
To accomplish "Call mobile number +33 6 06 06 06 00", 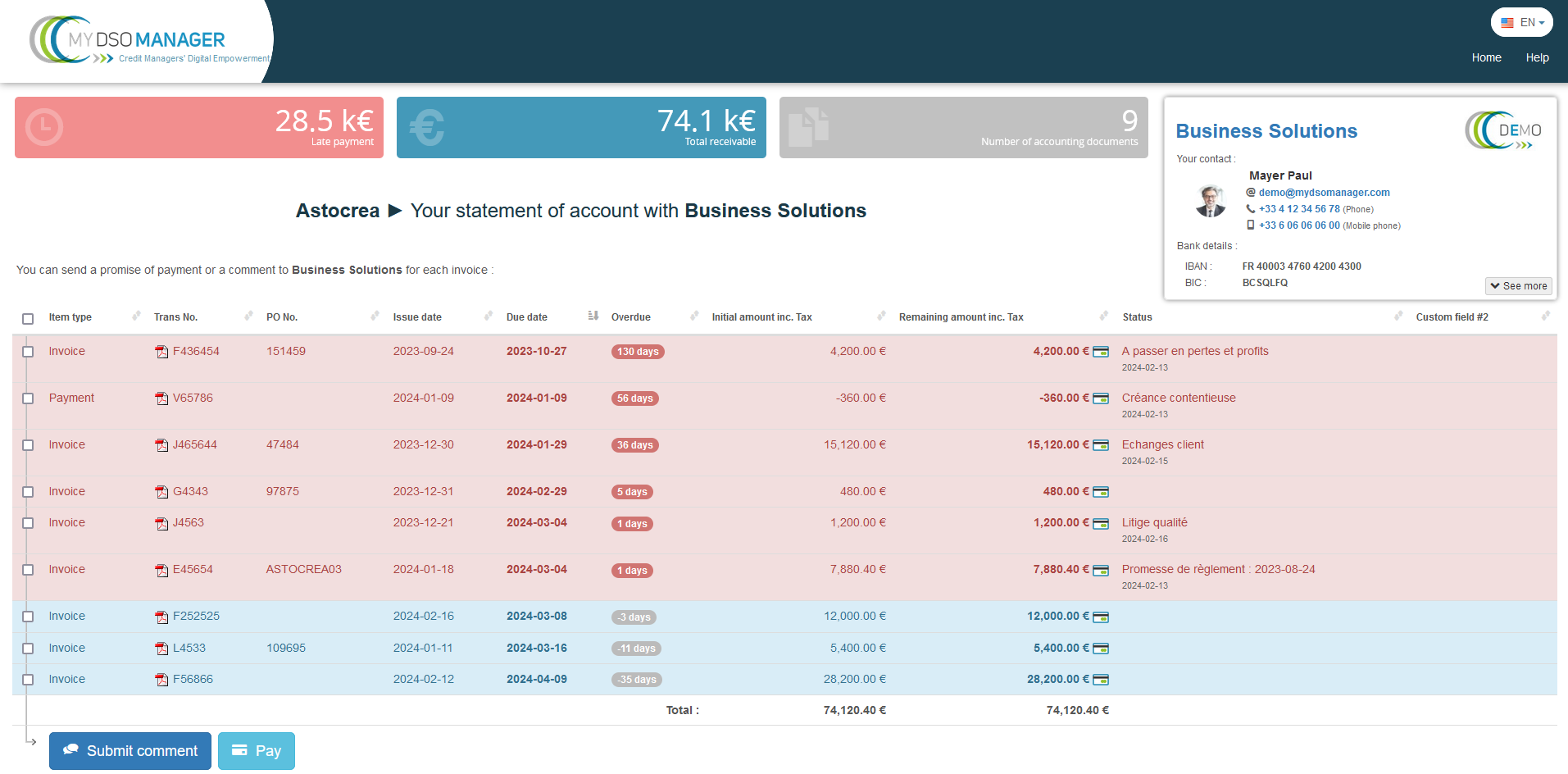I will 1299,225.
